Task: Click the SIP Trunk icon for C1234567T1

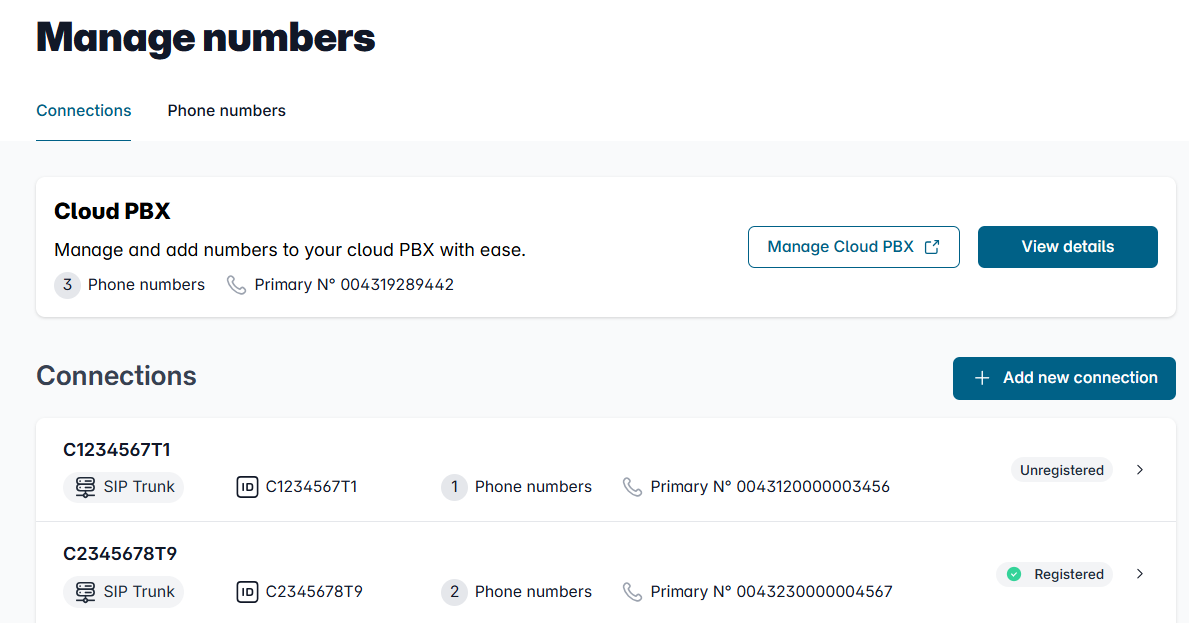Action: [86, 487]
